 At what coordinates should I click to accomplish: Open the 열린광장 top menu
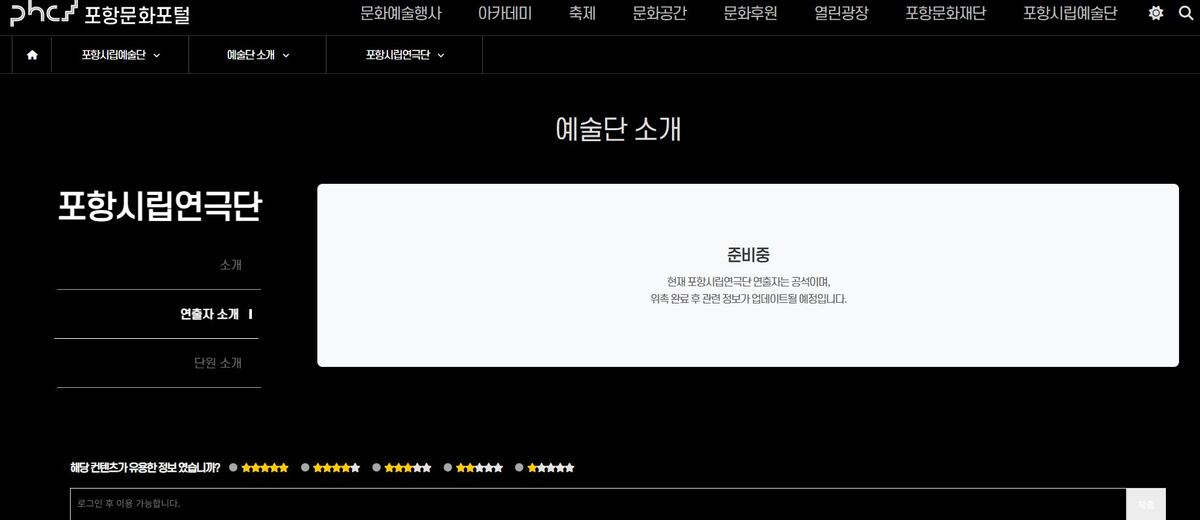[x=841, y=14]
